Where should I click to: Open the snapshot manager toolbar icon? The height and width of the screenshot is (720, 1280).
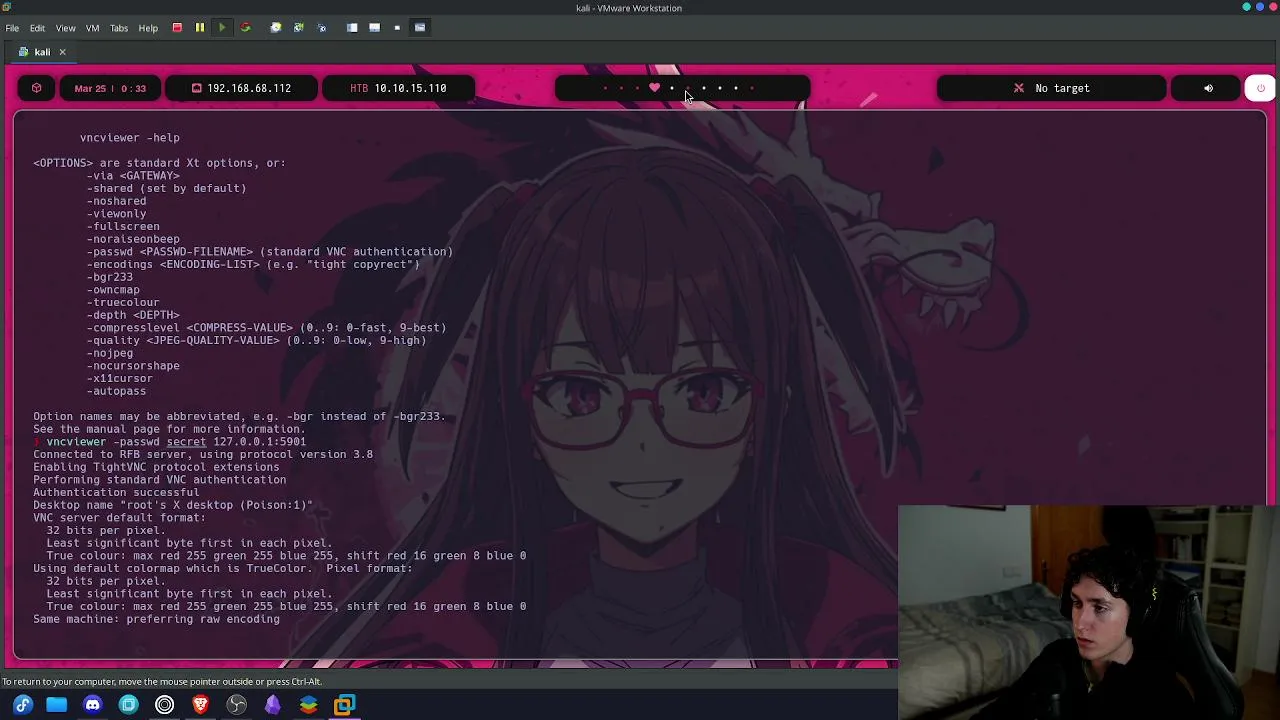coord(321,28)
